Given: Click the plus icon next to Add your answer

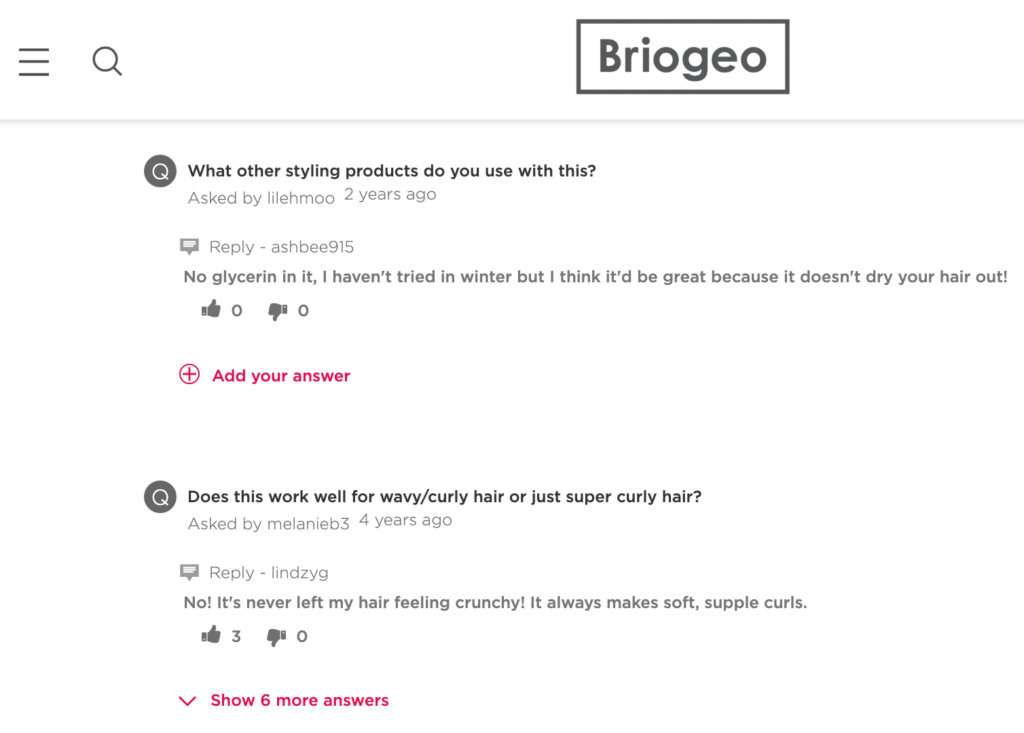Looking at the screenshot, I should 189,374.
